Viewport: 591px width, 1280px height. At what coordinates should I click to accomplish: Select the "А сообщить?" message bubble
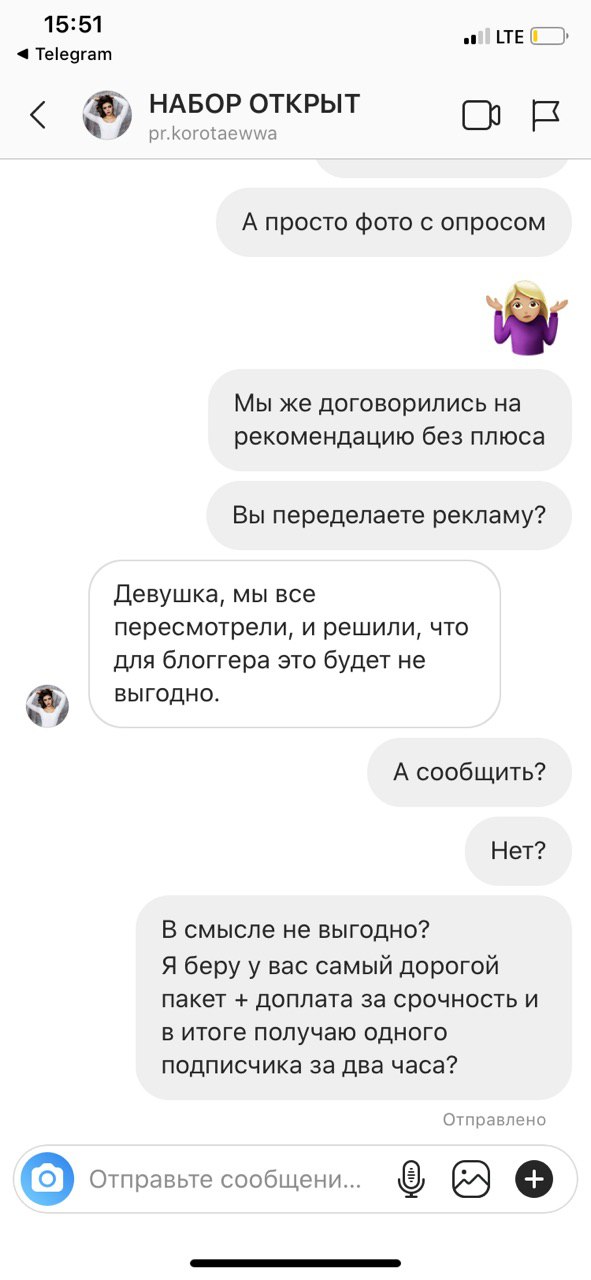point(469,772)
